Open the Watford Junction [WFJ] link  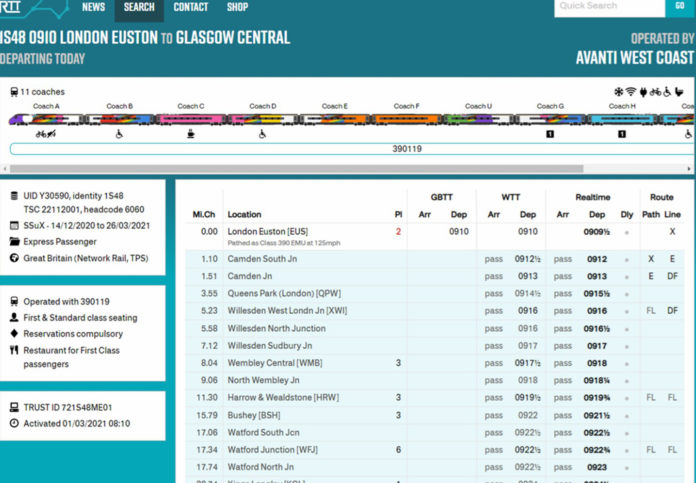273,450
